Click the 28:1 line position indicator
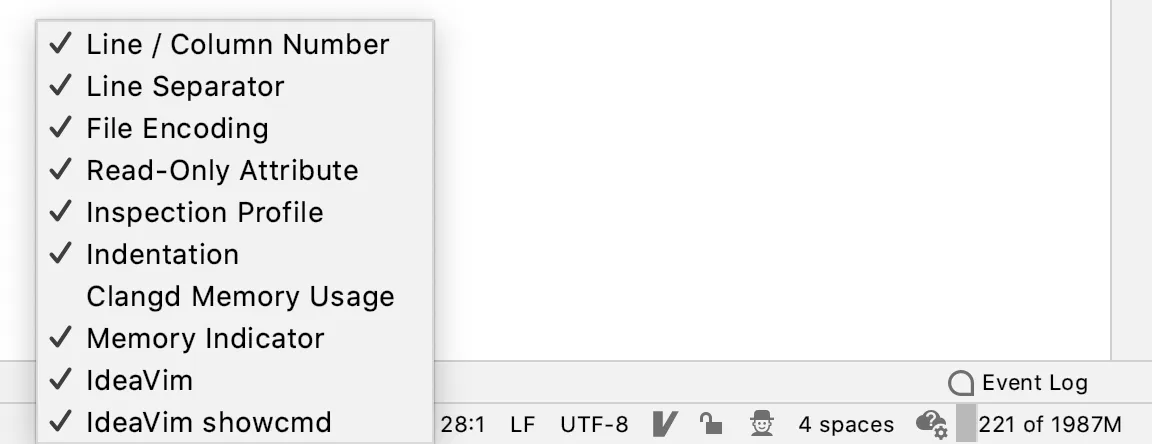The width and height of the screenshot is (1152, 444). (464, 425)
